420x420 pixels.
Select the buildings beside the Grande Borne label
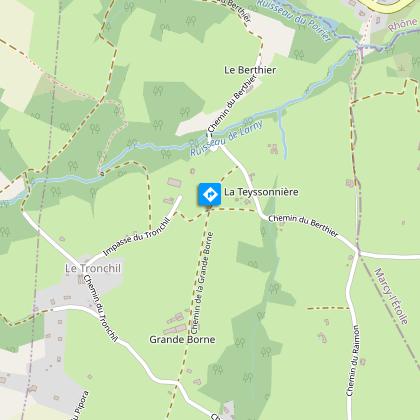tap(176, 324)
